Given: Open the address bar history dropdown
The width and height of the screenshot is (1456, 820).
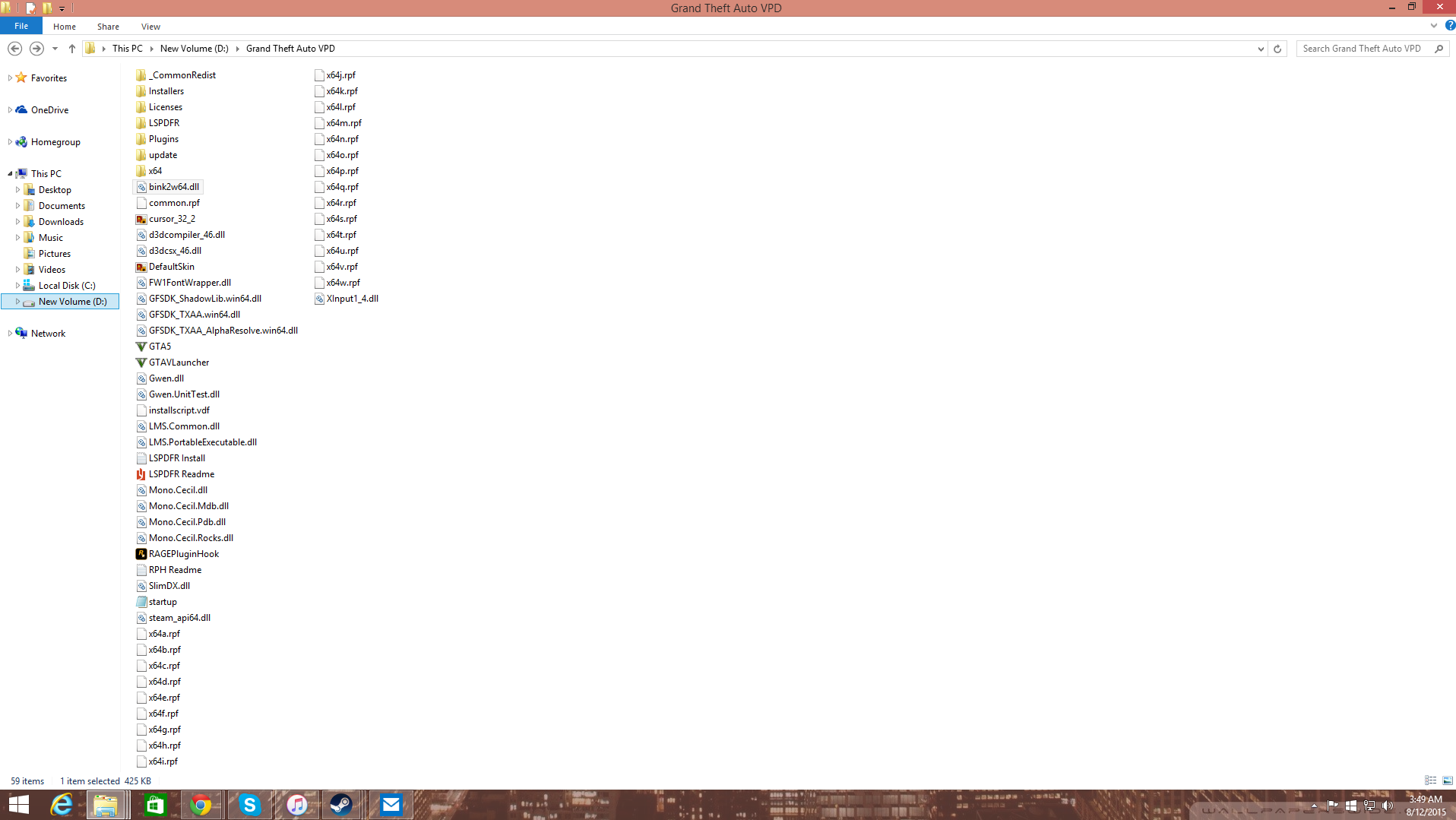Looking at the screenshot, I should click(x=1261, y=49).
